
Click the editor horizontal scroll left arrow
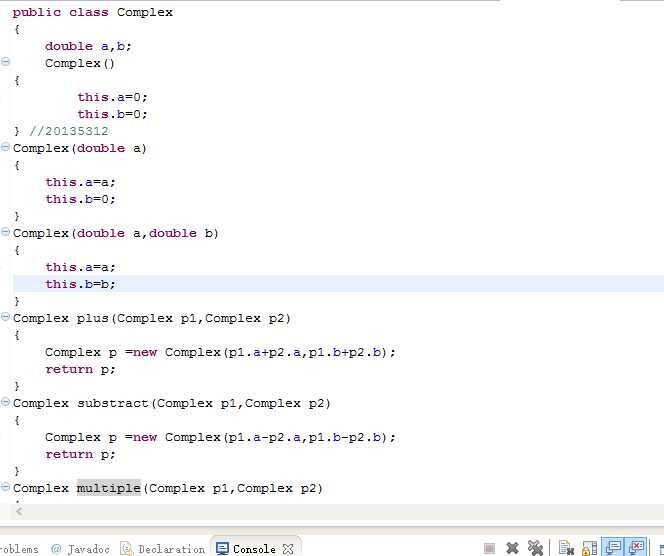click(x=19, y=511)
